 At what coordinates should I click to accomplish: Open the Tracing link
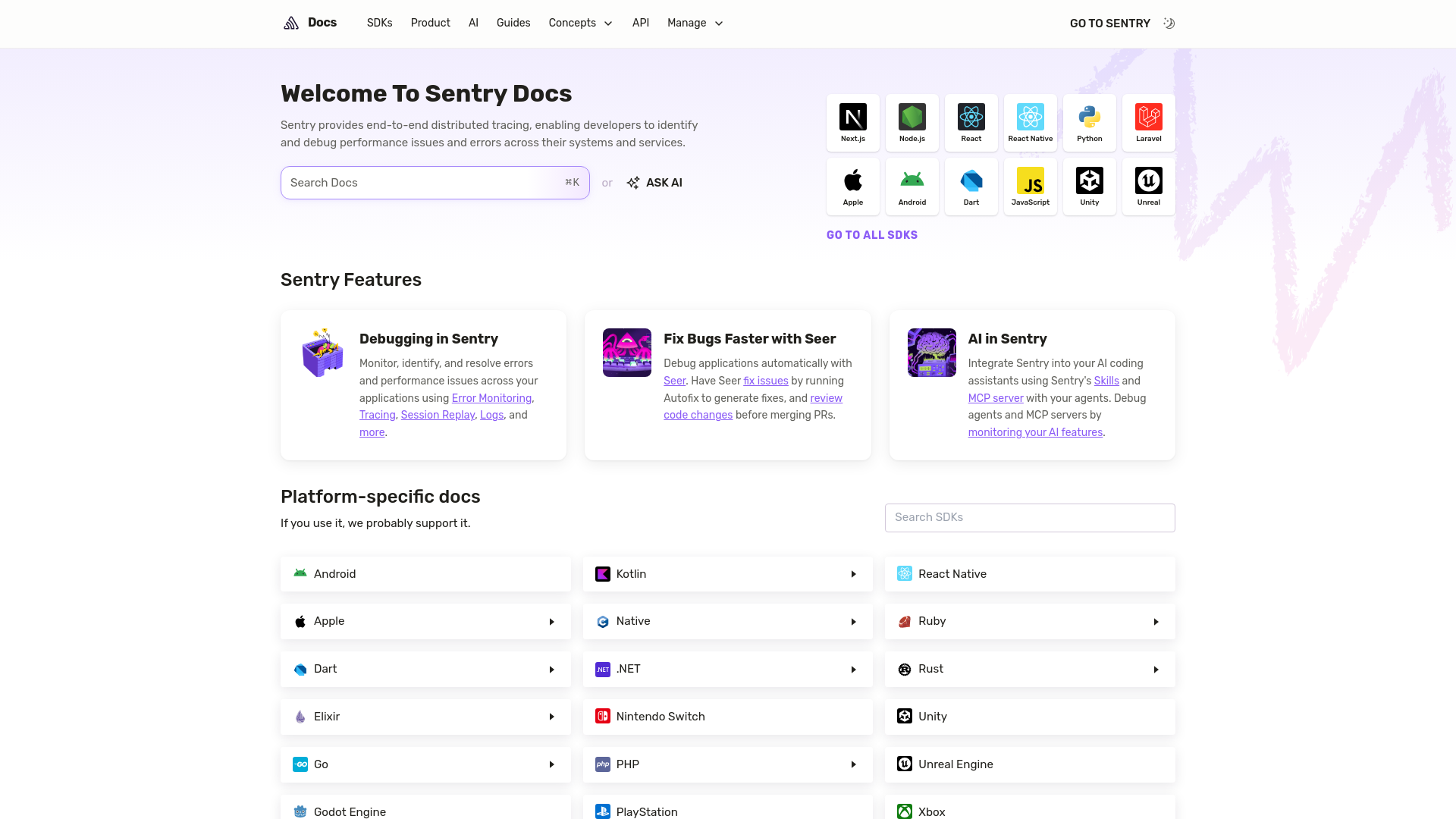(x=377, y=415)
